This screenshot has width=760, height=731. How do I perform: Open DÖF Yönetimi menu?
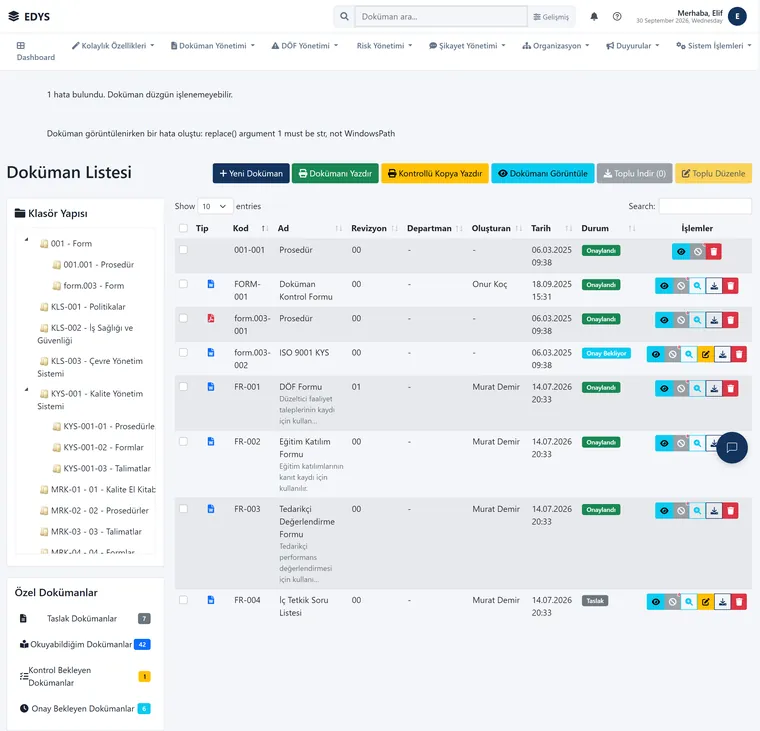[x=305, y=46]
